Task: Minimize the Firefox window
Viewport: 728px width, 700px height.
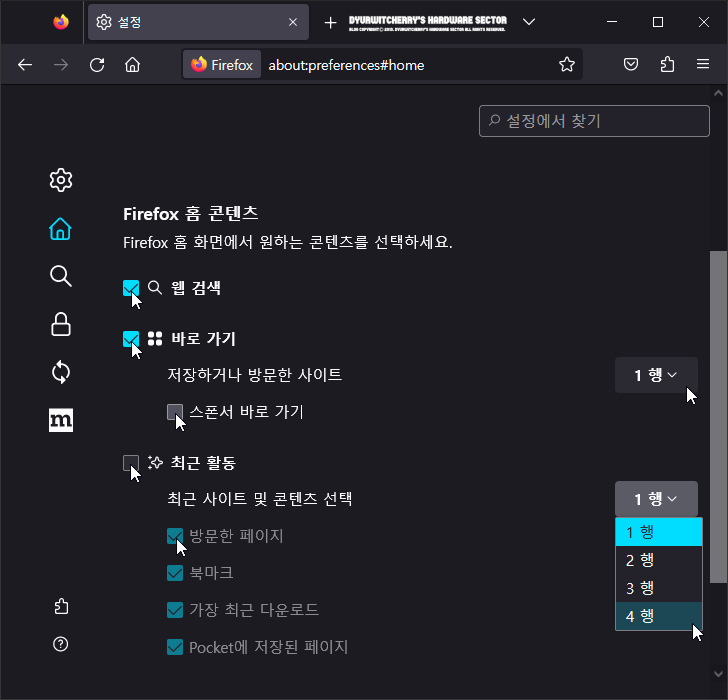Action: [x=612, y=22]
